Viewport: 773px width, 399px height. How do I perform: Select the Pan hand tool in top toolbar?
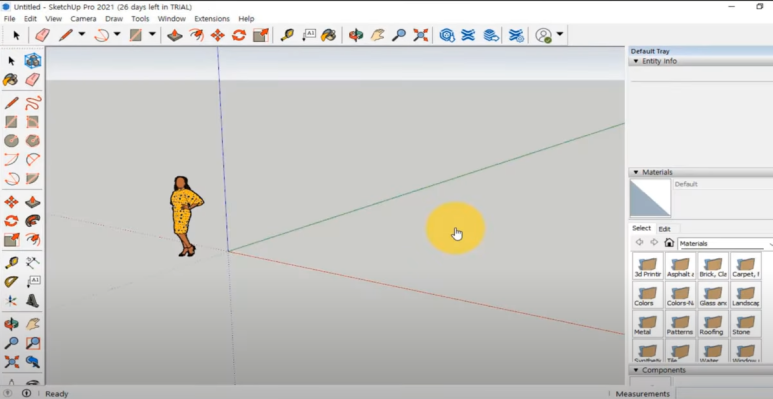(x=377, y=35)
